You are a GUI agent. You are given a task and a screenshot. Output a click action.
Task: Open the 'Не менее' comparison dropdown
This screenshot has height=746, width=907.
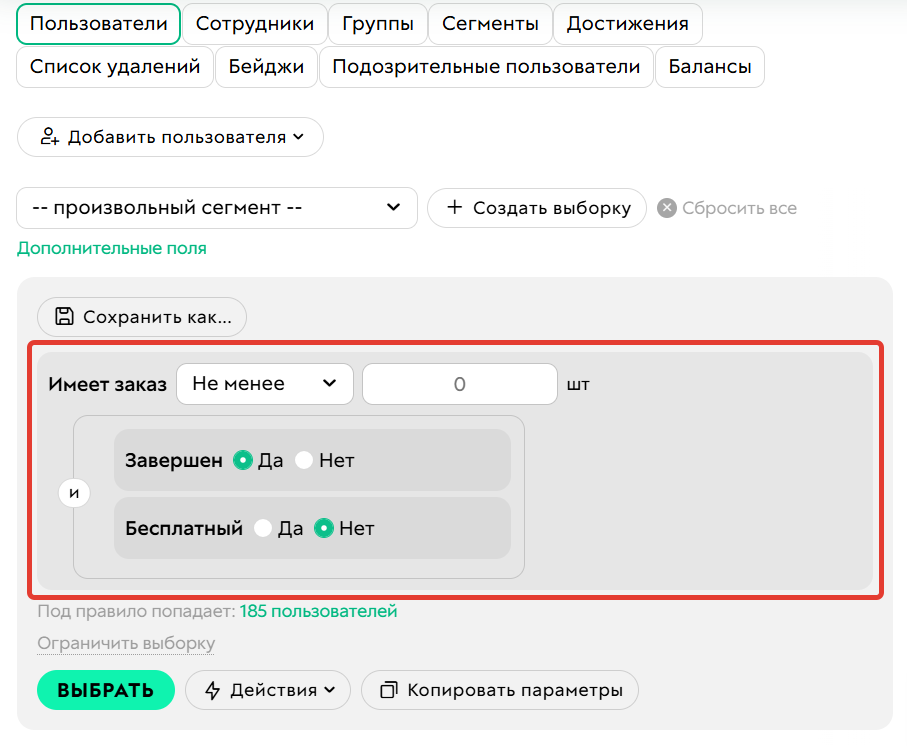tap(264, 383)
